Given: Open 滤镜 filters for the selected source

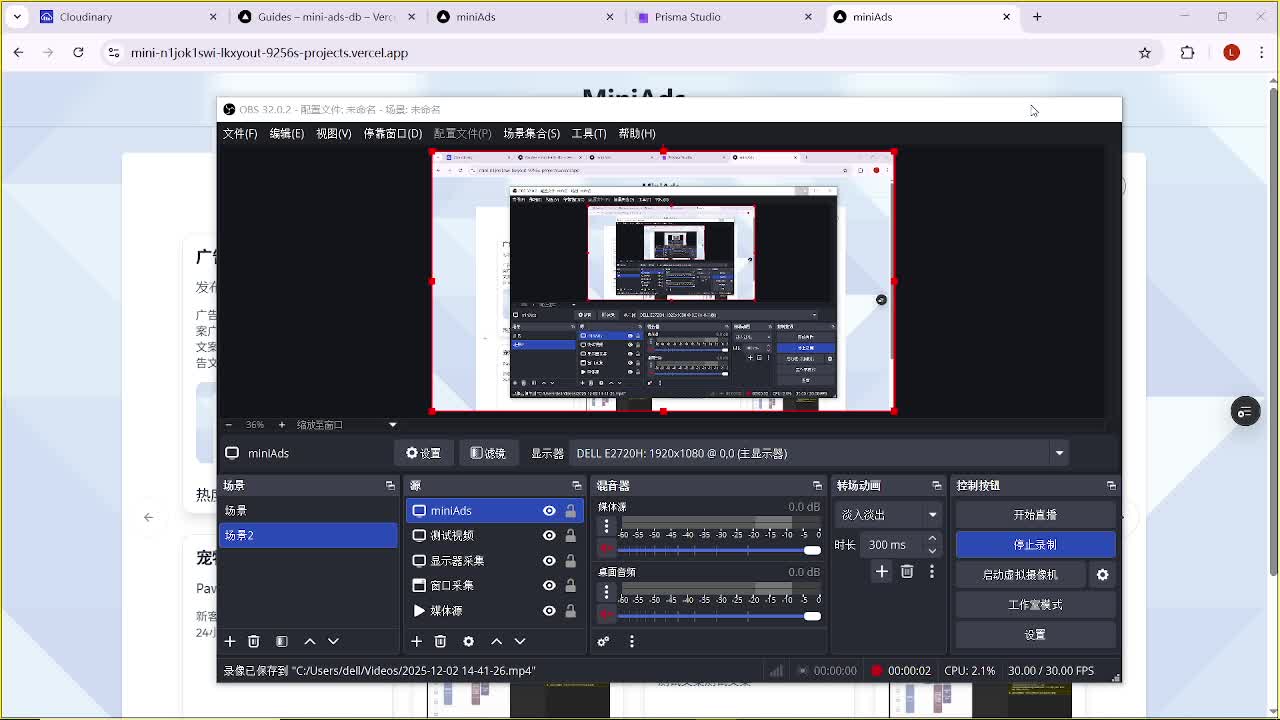Looking at the screenshot, I should (488, 453).
